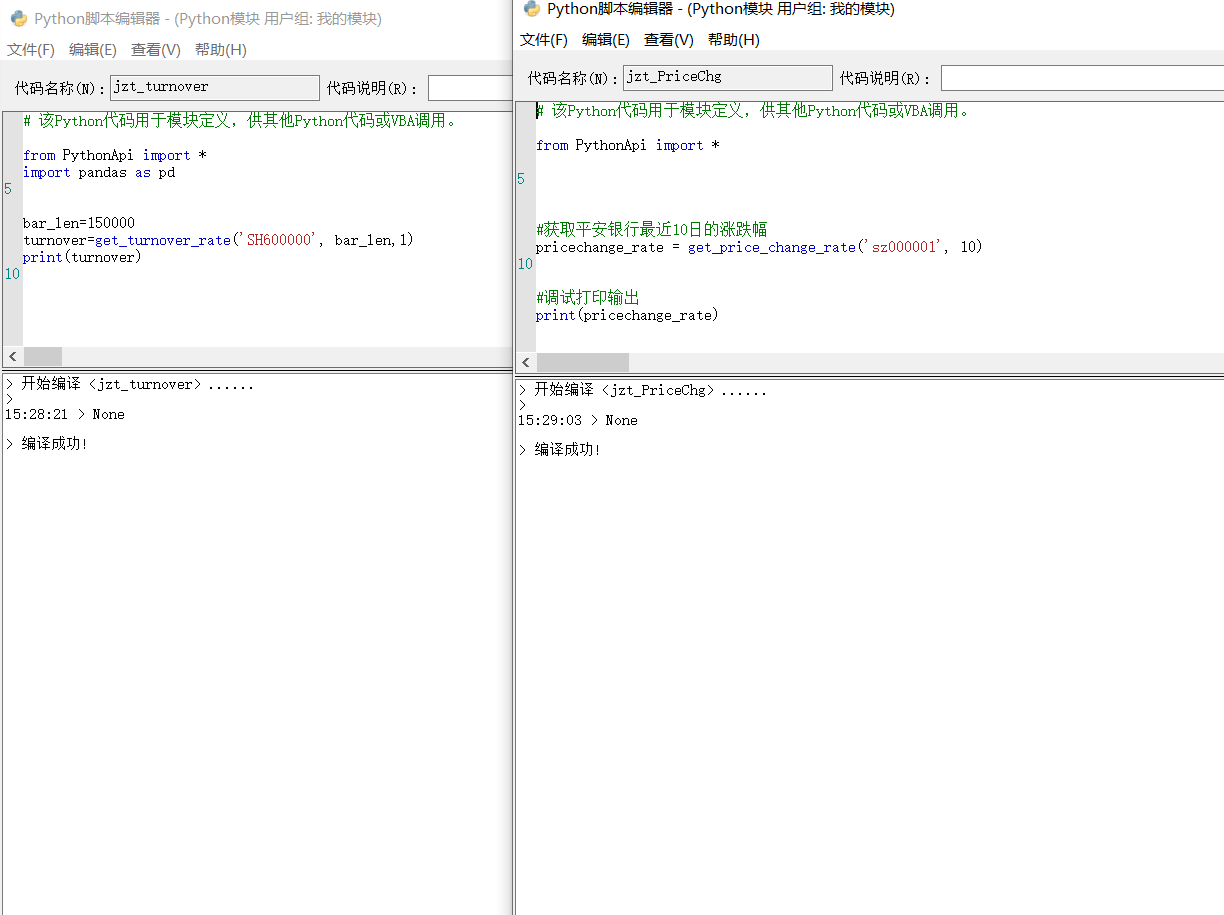Click the Python icon in the left window title bar
The image size is (1224, 915).
tap(18, 18)
